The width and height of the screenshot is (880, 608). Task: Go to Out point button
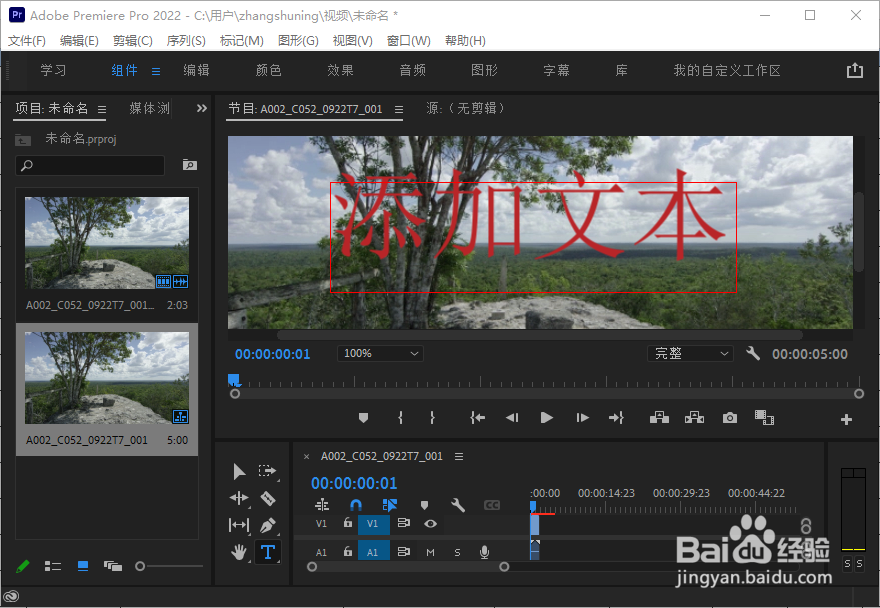[x=616, y=418]
